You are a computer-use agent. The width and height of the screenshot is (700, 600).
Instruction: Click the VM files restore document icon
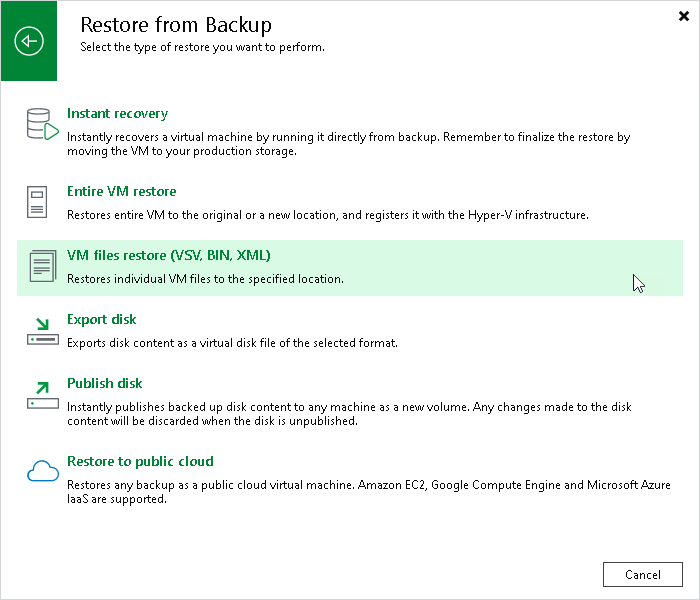[43, 266]
